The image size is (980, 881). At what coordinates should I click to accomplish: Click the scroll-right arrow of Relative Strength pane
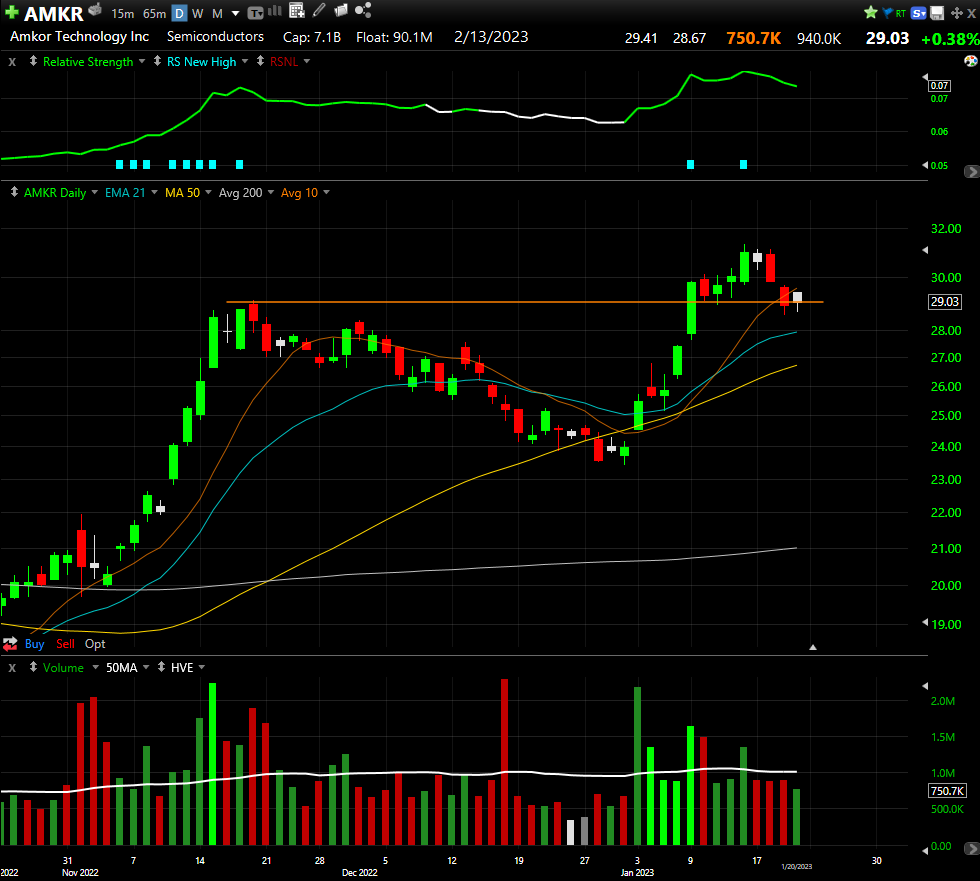pyautogui.click(x=972, y=171)
